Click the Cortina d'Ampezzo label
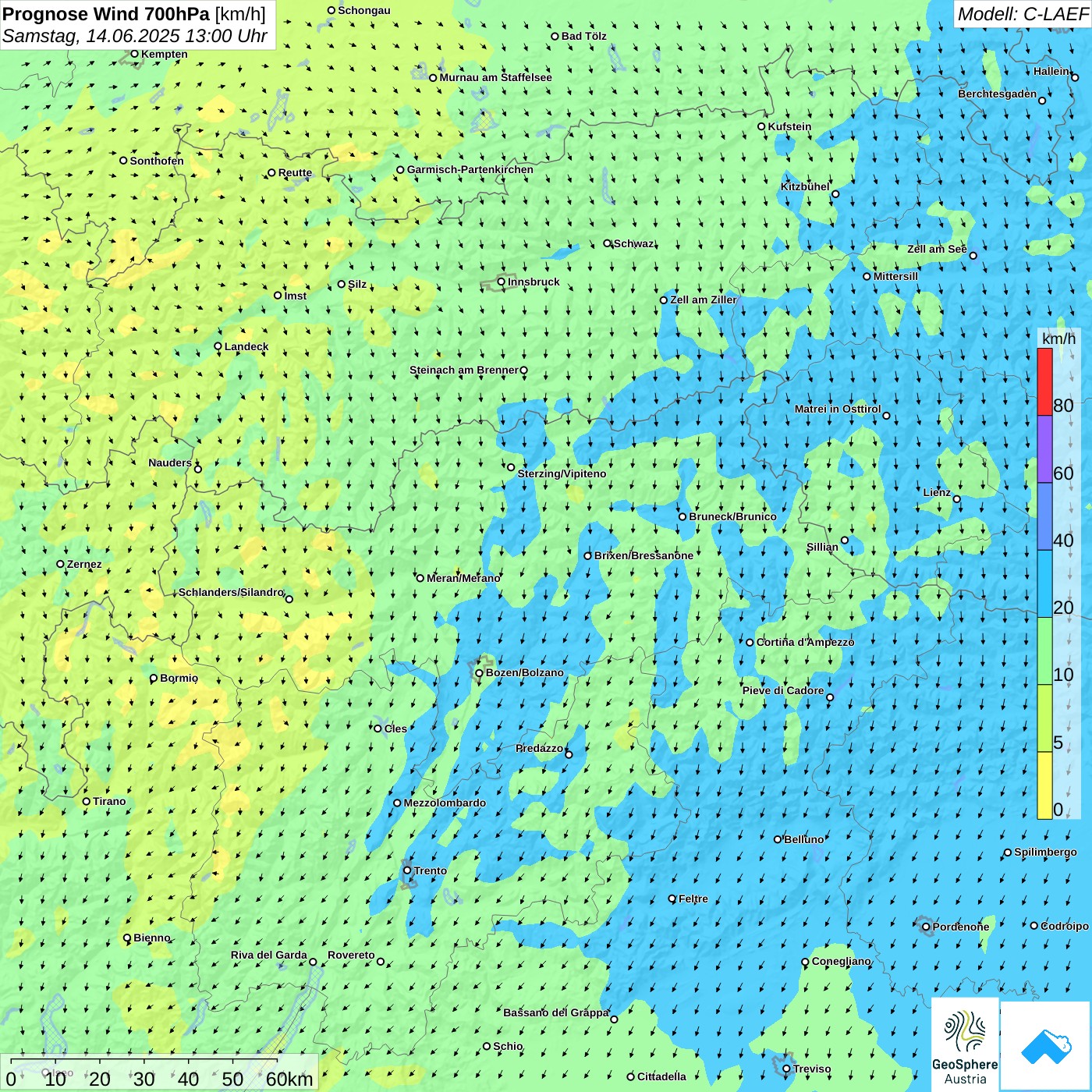This screenshot has width=1092, height=1092. (805, 642)
